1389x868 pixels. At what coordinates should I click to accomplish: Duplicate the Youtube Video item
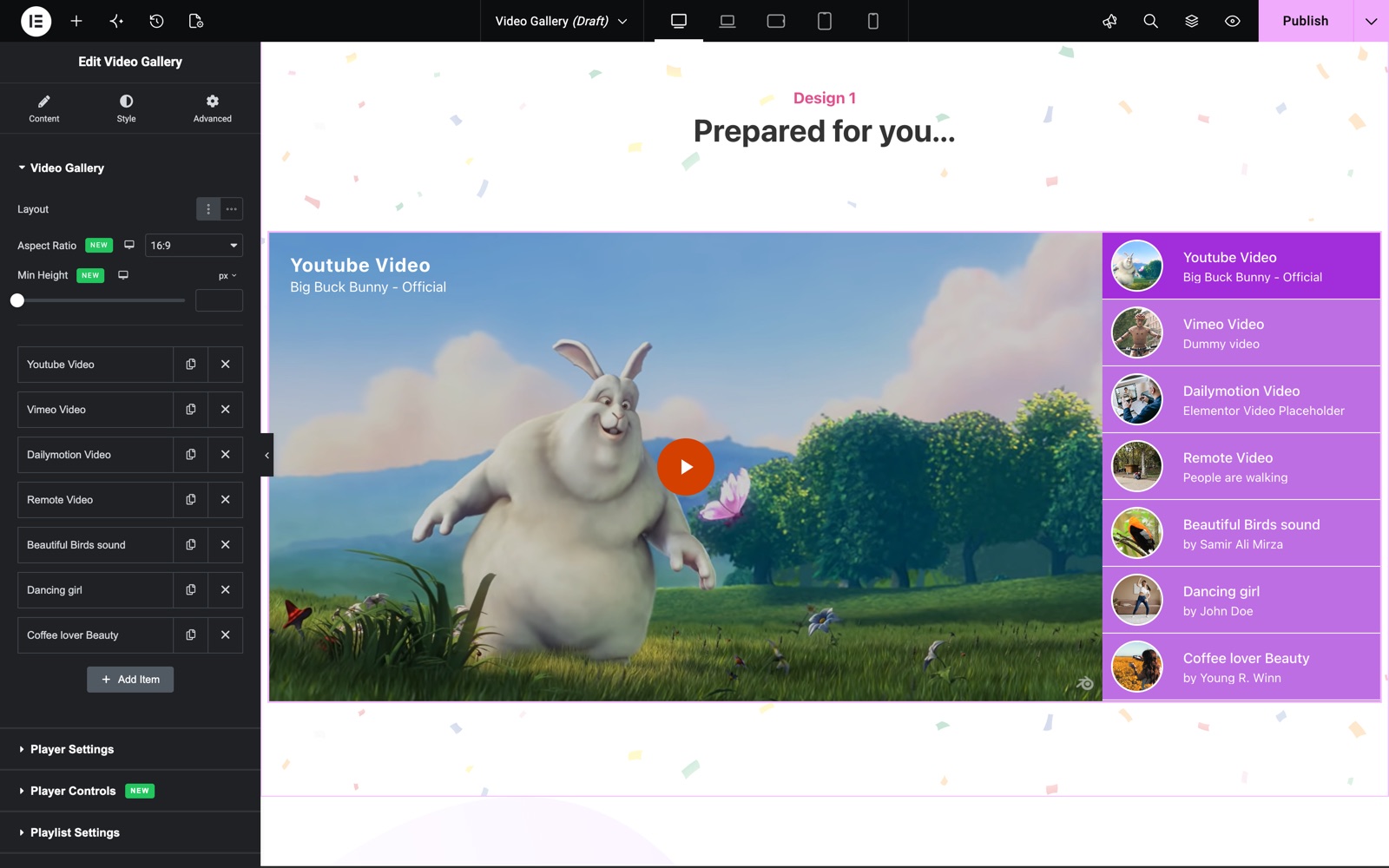[x=191, y=365]
